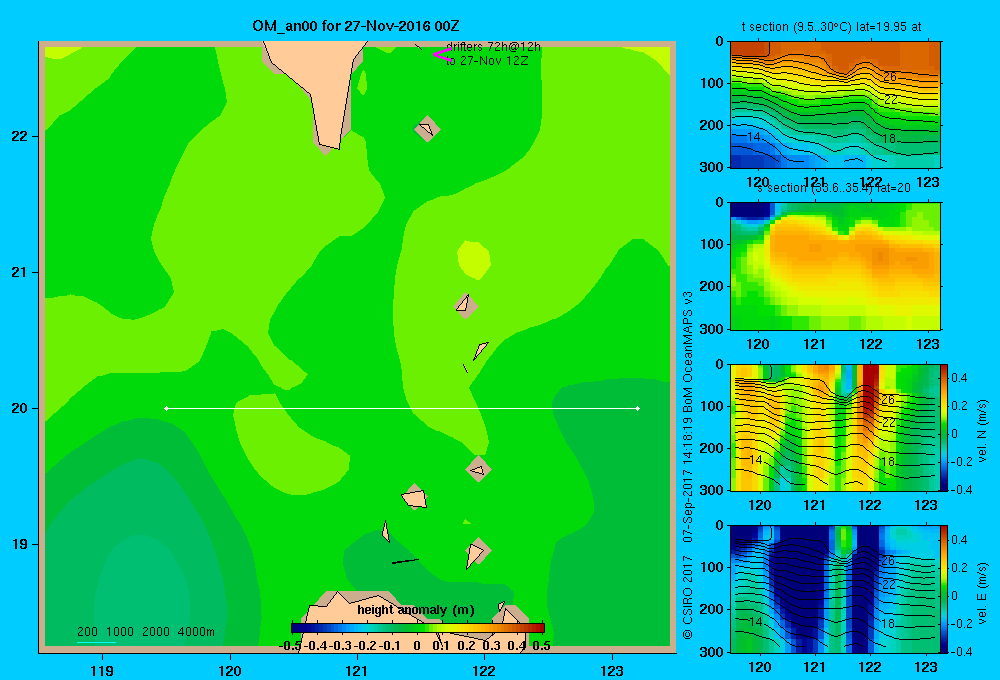Click the main map longitude label '121'
Screen dimensions: 1000x680
pyautogui.click(x=357, y=670)
